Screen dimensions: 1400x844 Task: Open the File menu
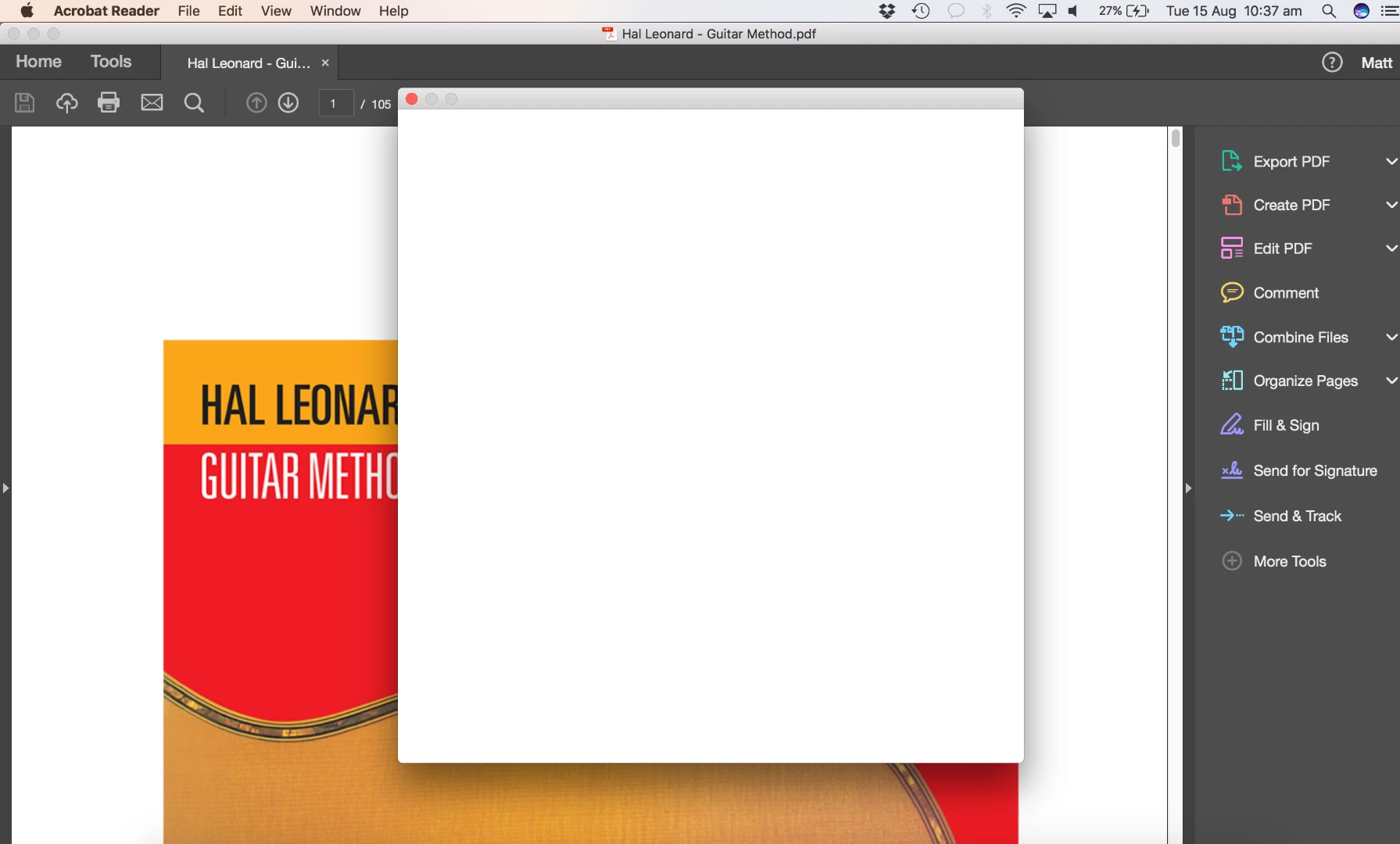point(188,11)
